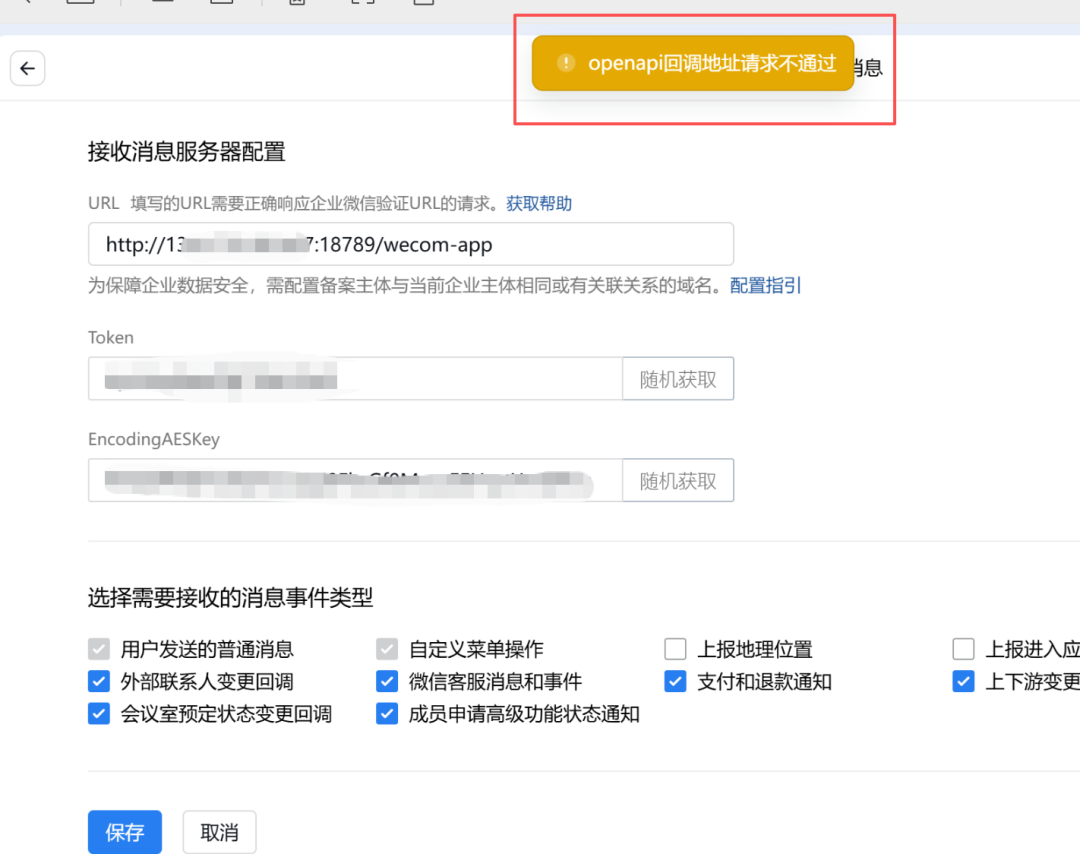
Task: Uncheck 成员申请高级功能状态通知
Action: pyautogui.click(x=387, y=714)
